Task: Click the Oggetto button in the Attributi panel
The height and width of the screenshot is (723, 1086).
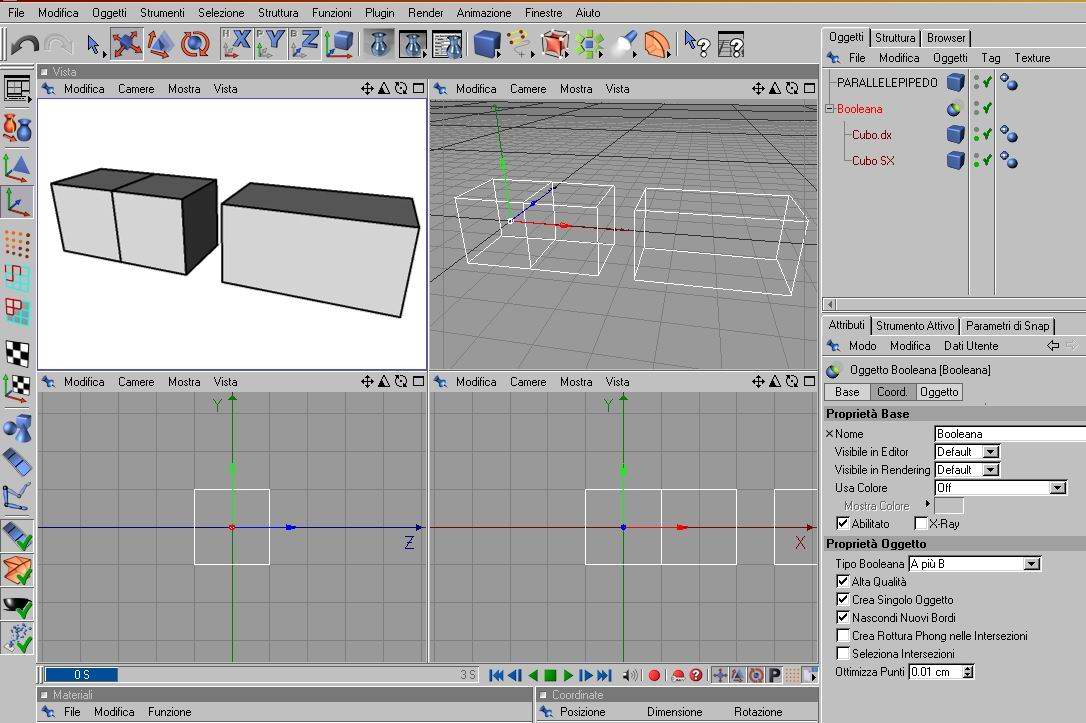Action: tap(939, 392)
